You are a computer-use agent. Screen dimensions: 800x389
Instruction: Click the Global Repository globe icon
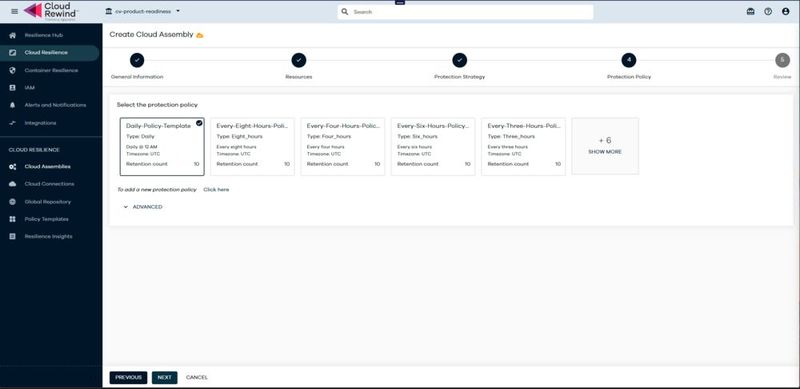pyautogui.click(x=13, y=202)
